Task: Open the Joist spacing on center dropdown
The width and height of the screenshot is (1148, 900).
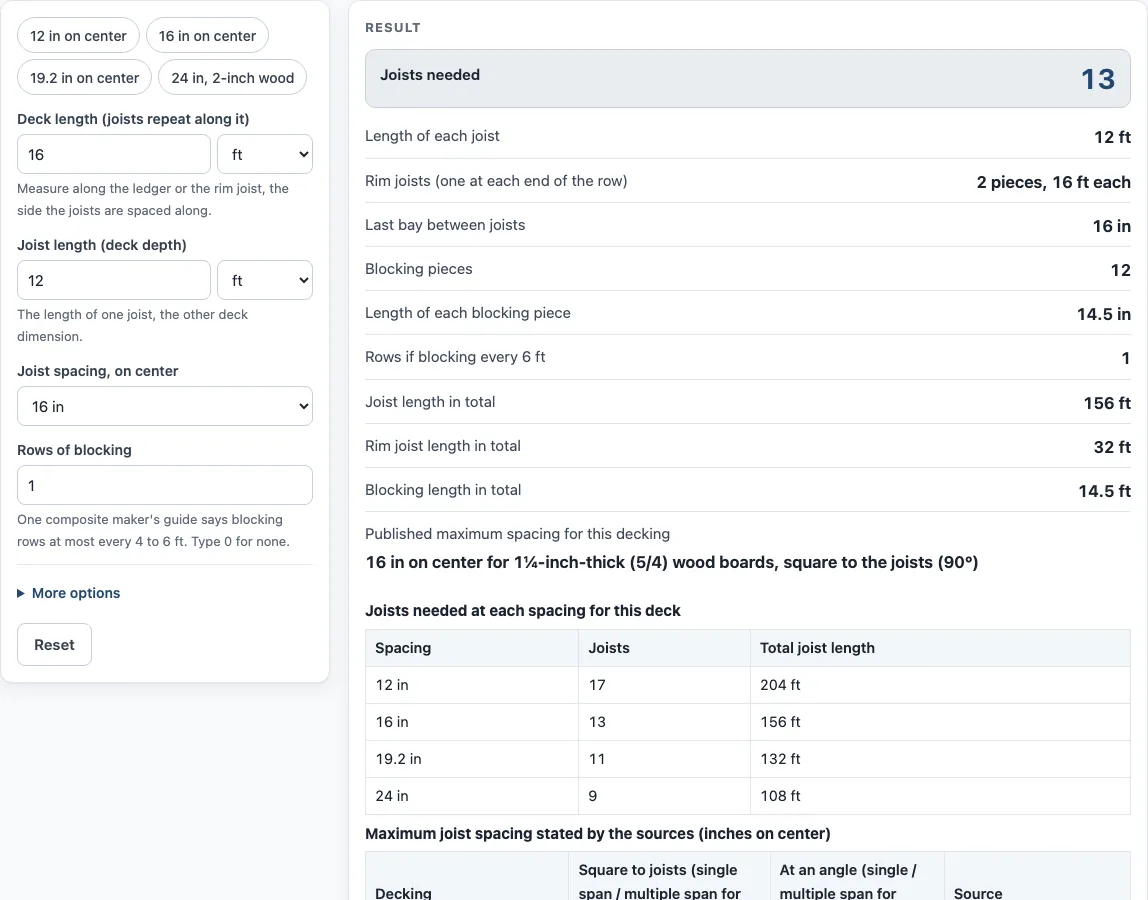Action: [165, 406]
